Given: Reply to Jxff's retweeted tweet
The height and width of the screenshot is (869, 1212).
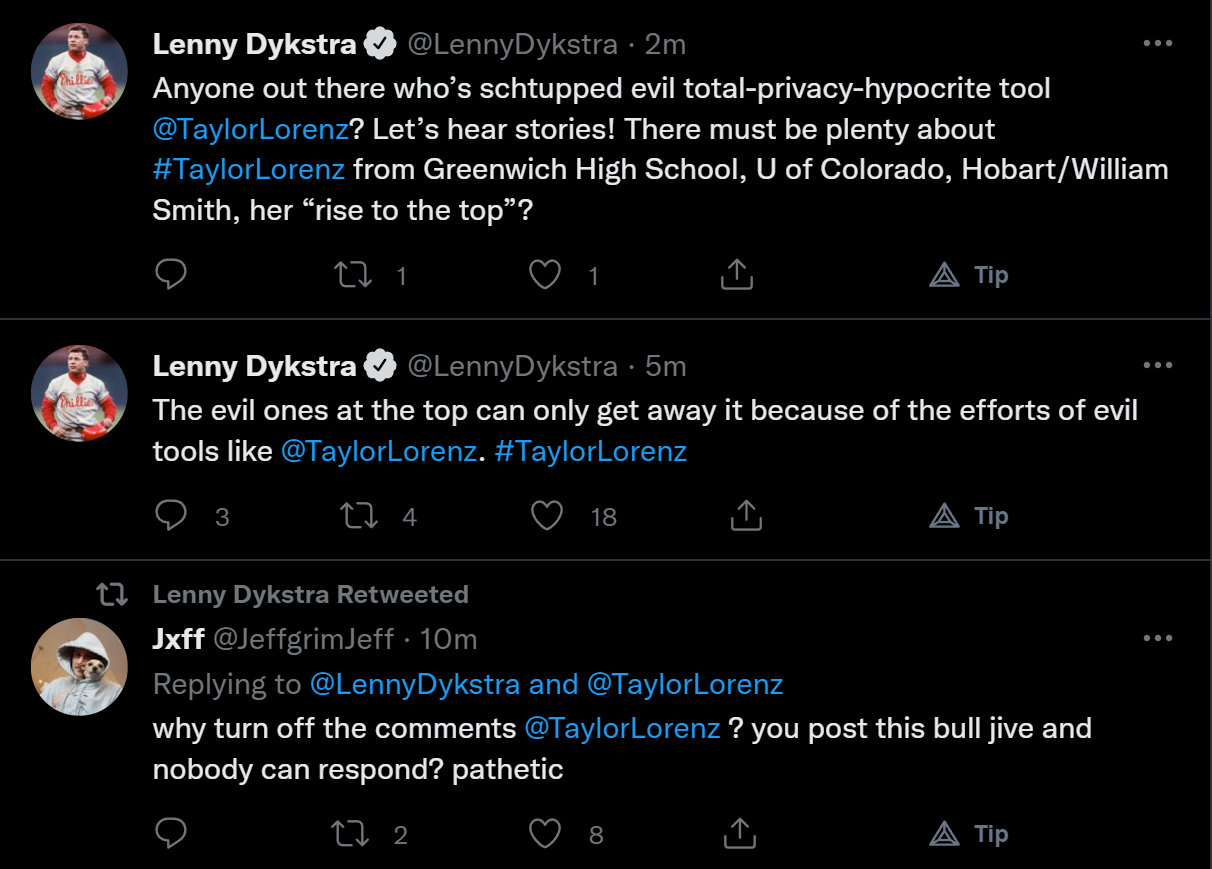Looking at the screenshot, I should (172, 834).
